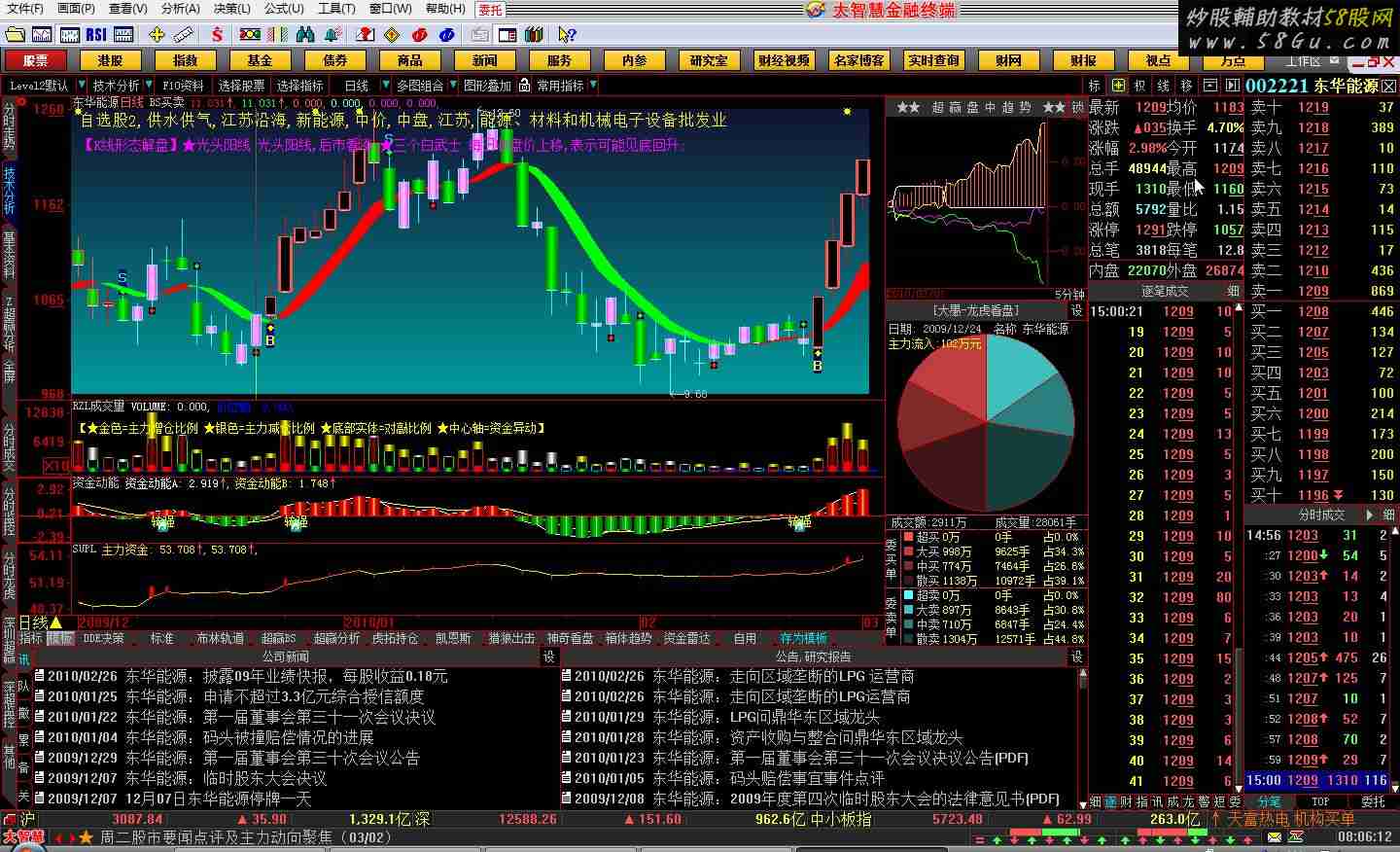
Task: Click the binoculars search icon
Action: tap(305, 35)
